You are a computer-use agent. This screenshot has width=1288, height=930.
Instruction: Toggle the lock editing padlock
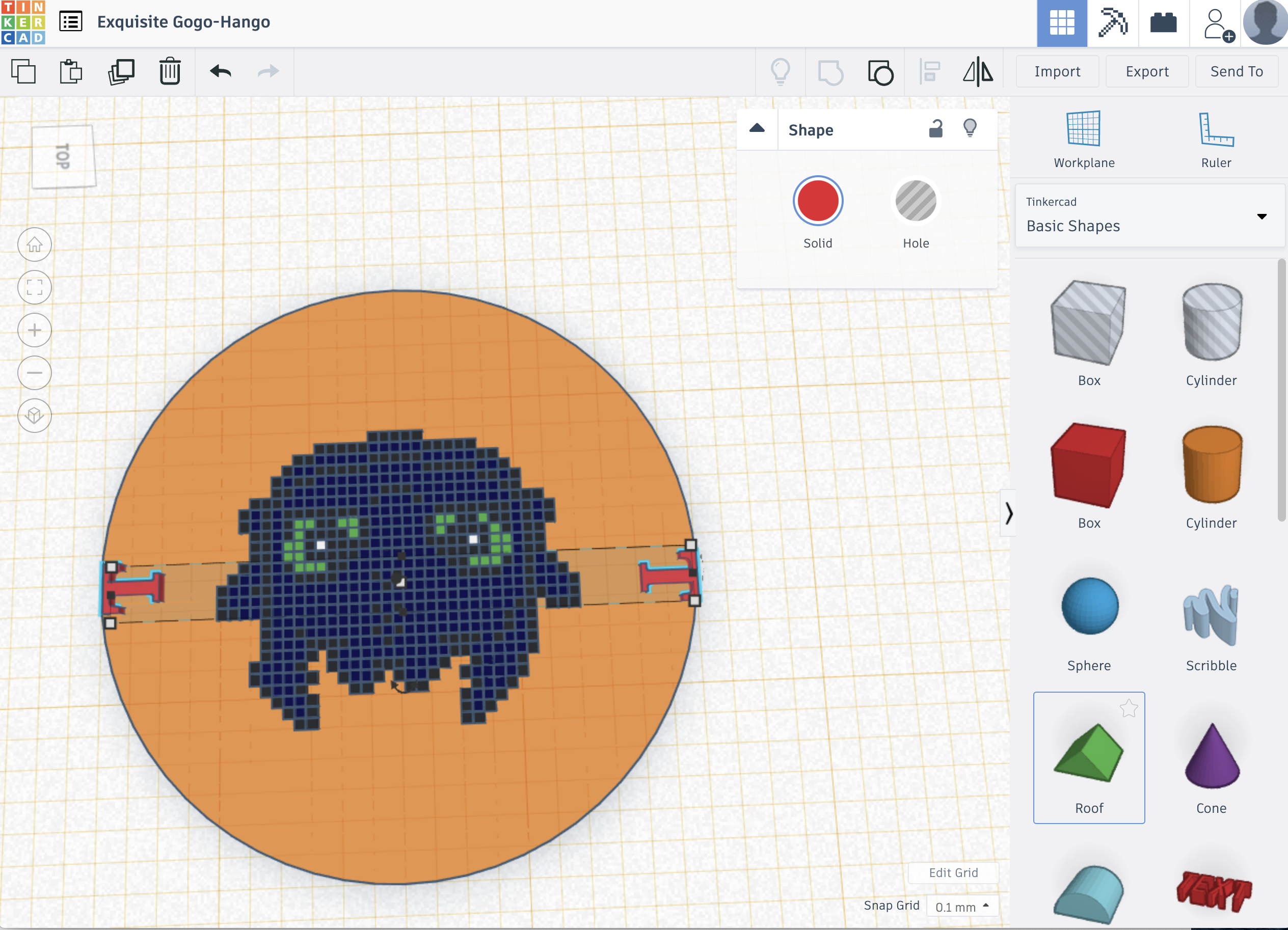[935, 129]
